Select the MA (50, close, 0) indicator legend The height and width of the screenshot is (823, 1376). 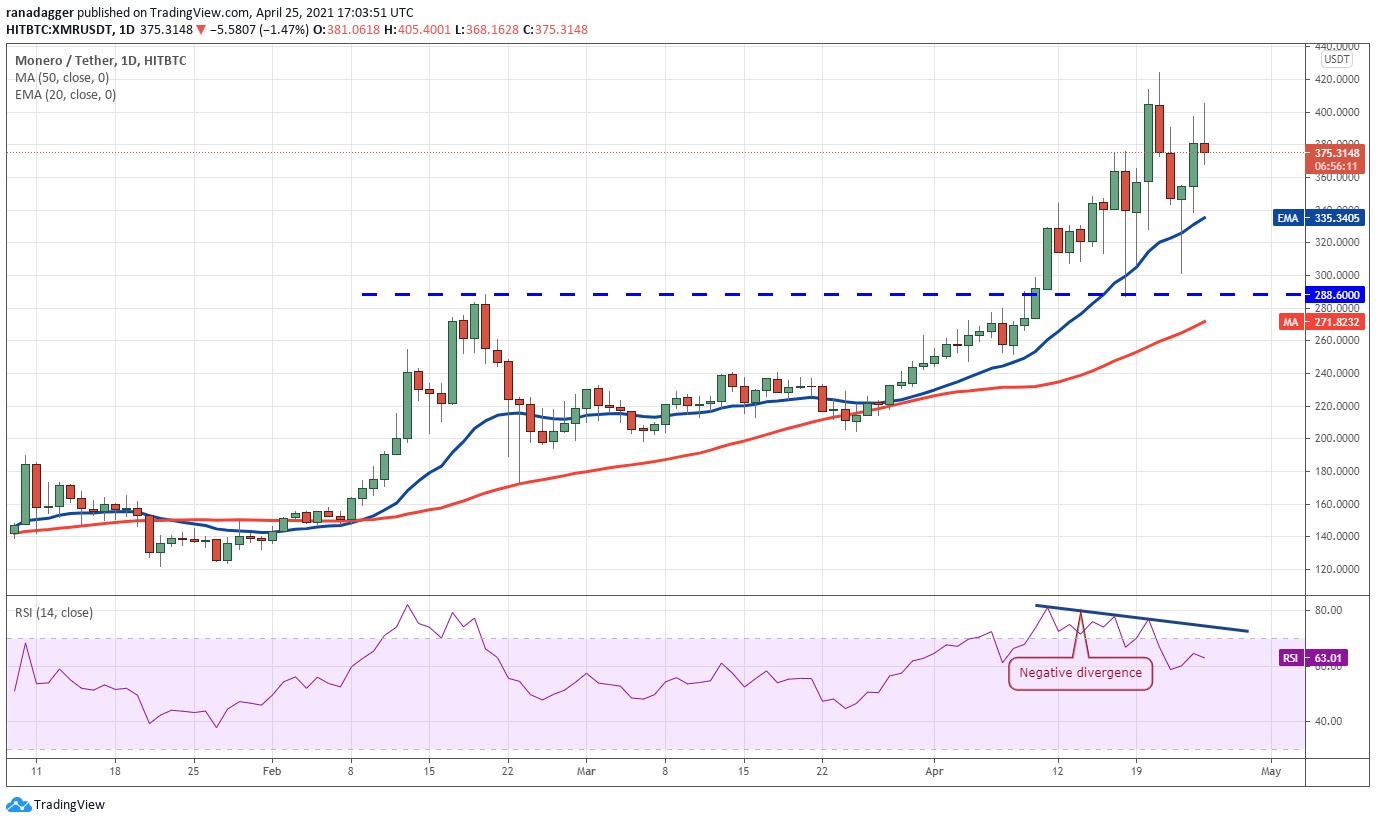coord(62,78)
